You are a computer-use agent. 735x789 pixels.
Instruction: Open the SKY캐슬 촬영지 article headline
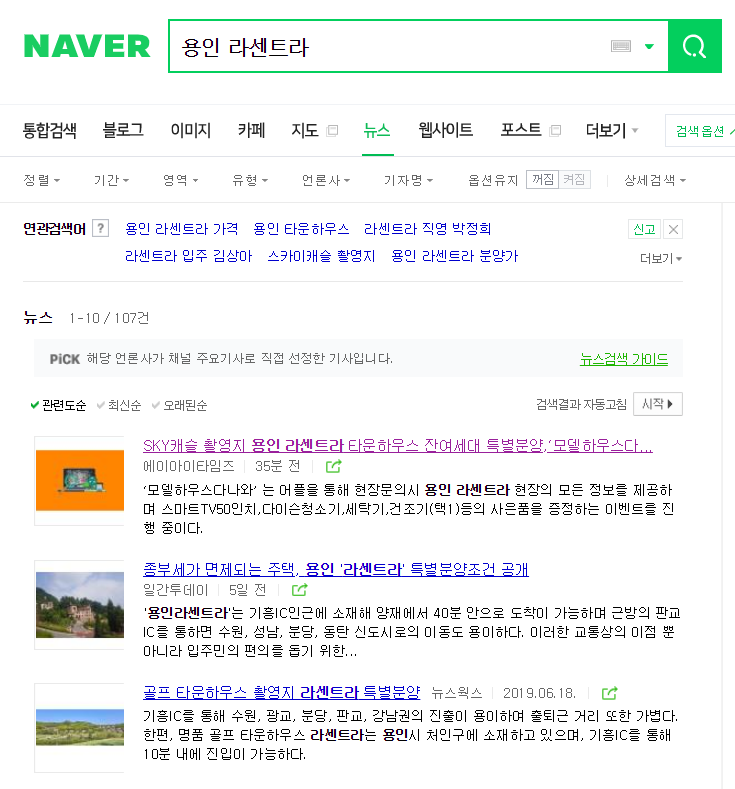coord(397,445)
